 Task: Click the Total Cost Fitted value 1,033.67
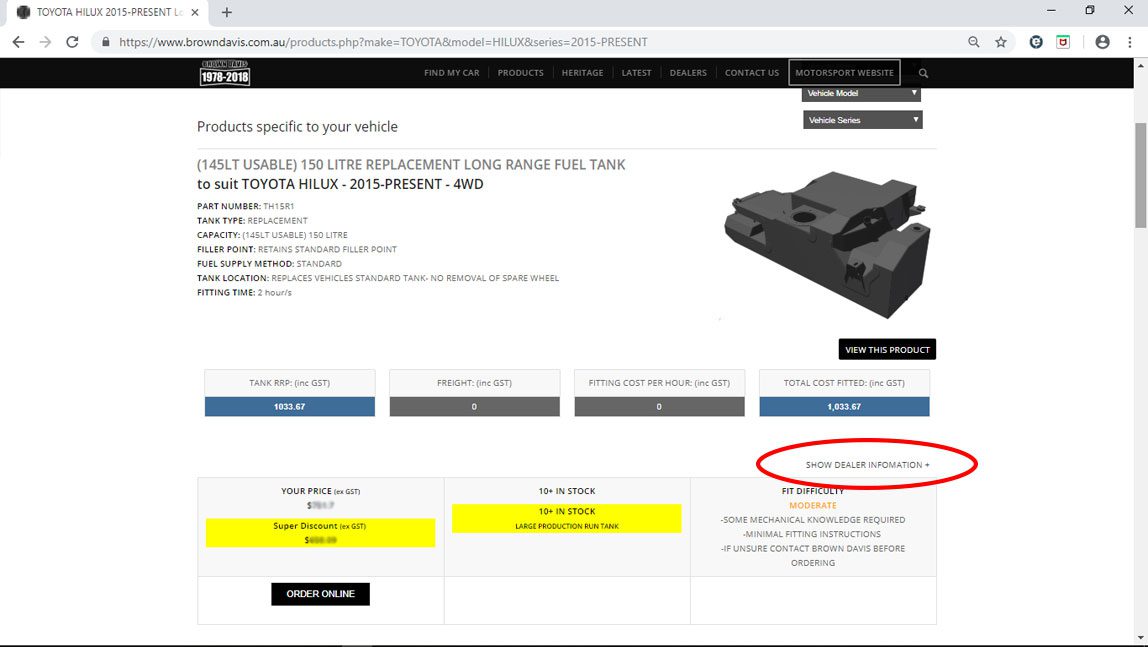point(844,407)
